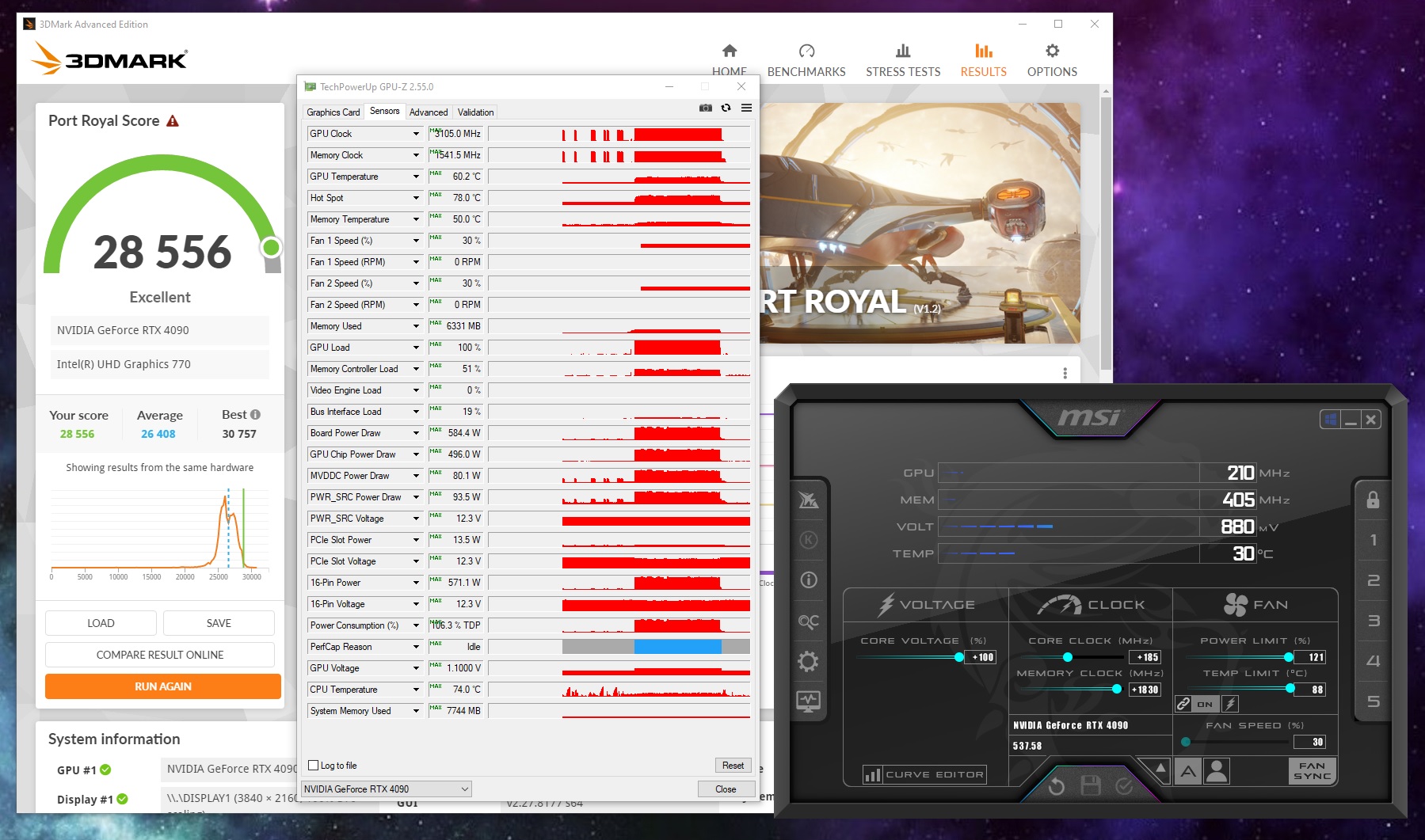Image resolution: width=1425 pixels, height=840 pixels.
Task: Click the GPU-Z refresh sensors icon
Action: [726, 108]
